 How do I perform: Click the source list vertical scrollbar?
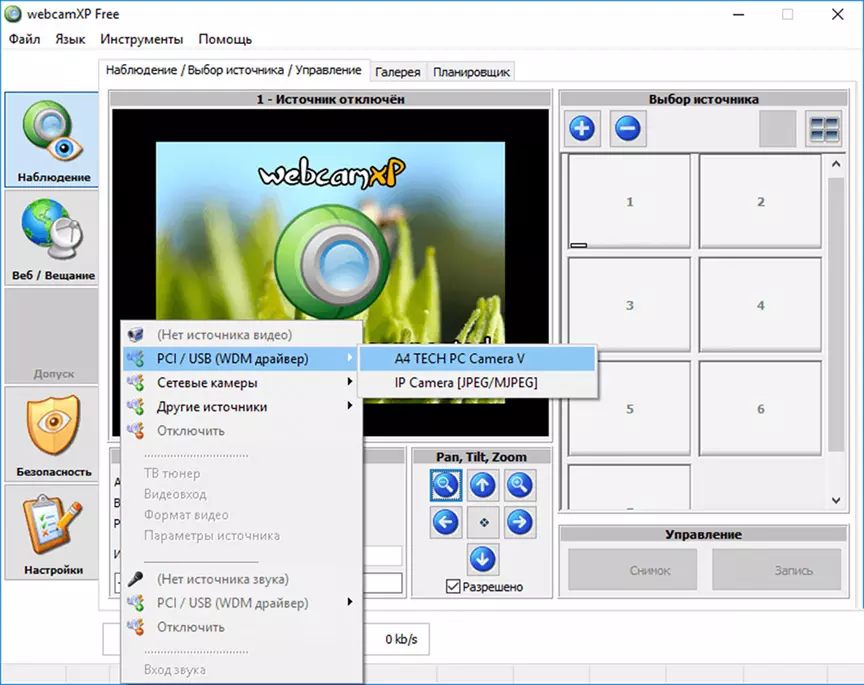836,332
